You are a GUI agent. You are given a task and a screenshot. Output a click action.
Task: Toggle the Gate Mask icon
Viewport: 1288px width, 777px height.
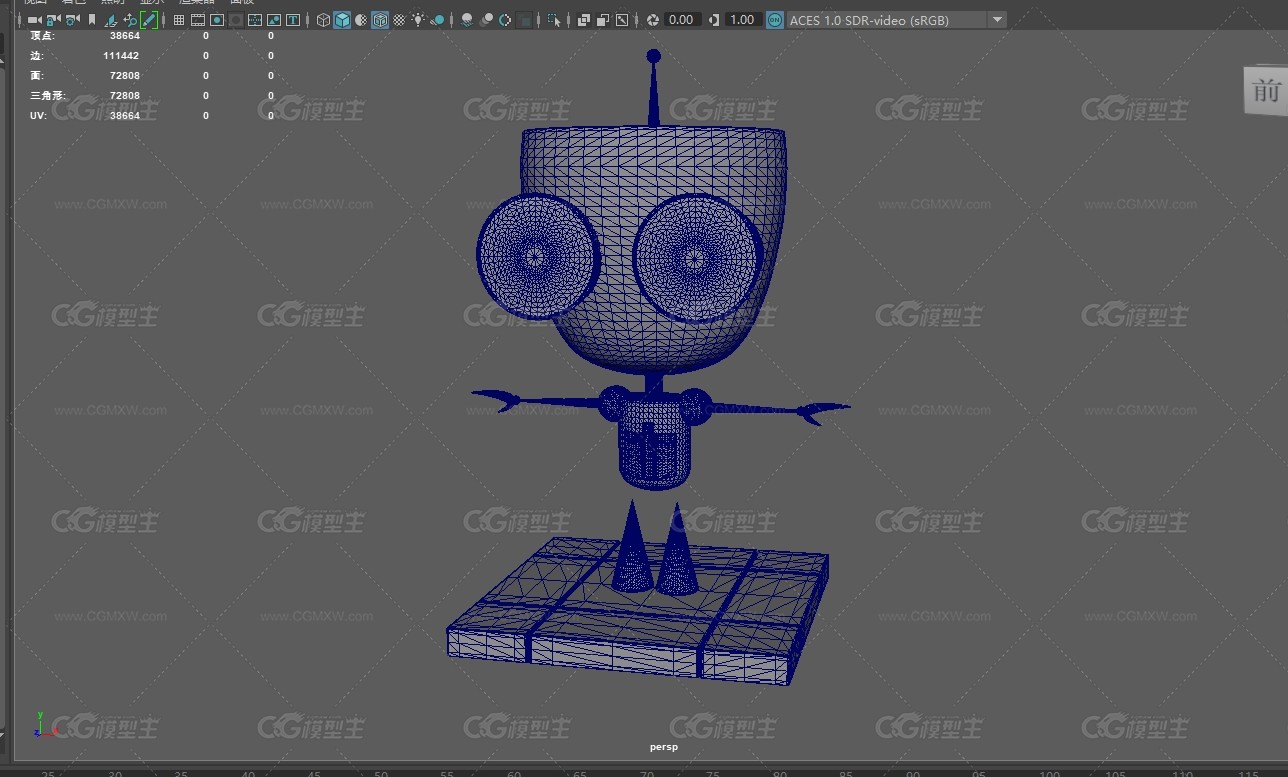click(x=236, y=20)
